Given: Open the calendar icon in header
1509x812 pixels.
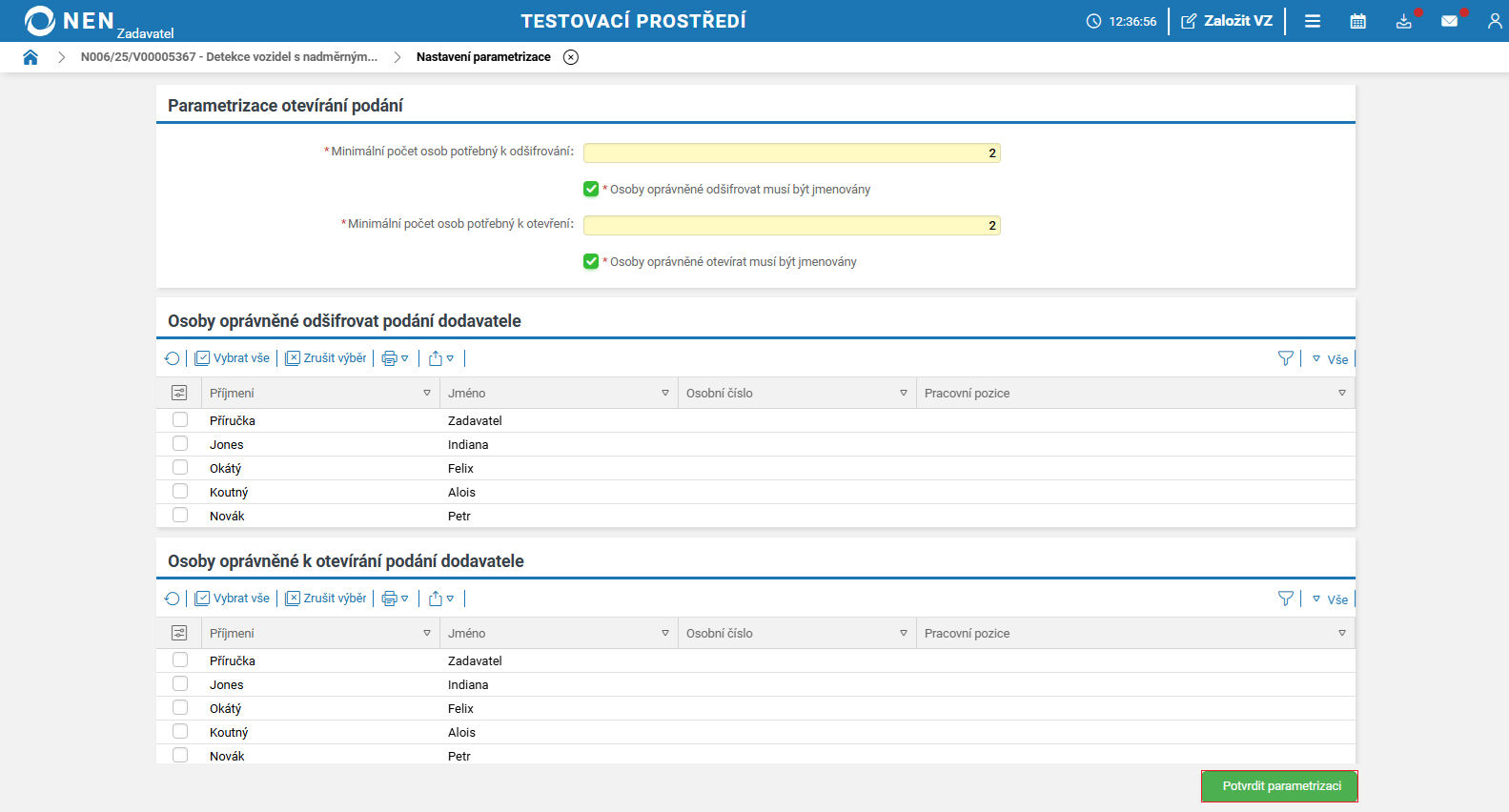Looking at the screenshot, I should coord(1357,21).
